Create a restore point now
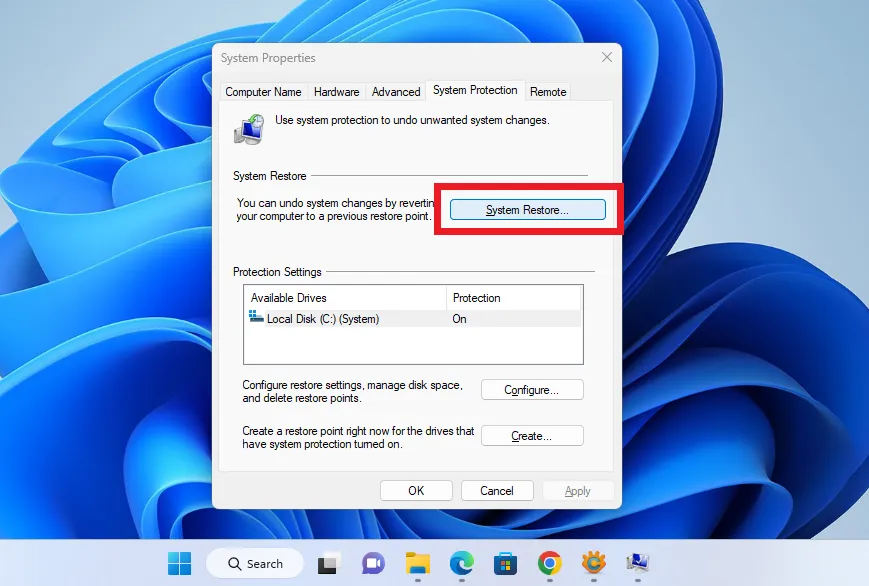The image size is (869, 586). [x=532, y=435]
